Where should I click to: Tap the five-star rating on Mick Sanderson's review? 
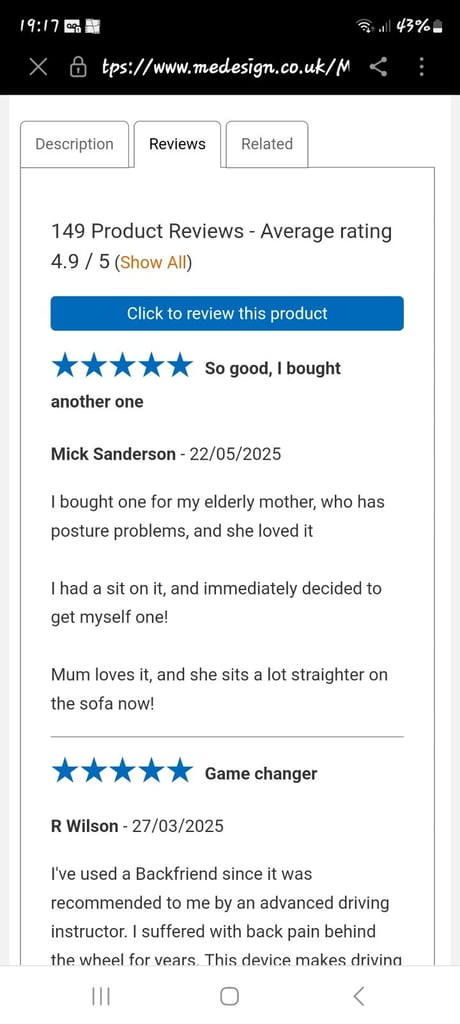(x=122, y=366)
